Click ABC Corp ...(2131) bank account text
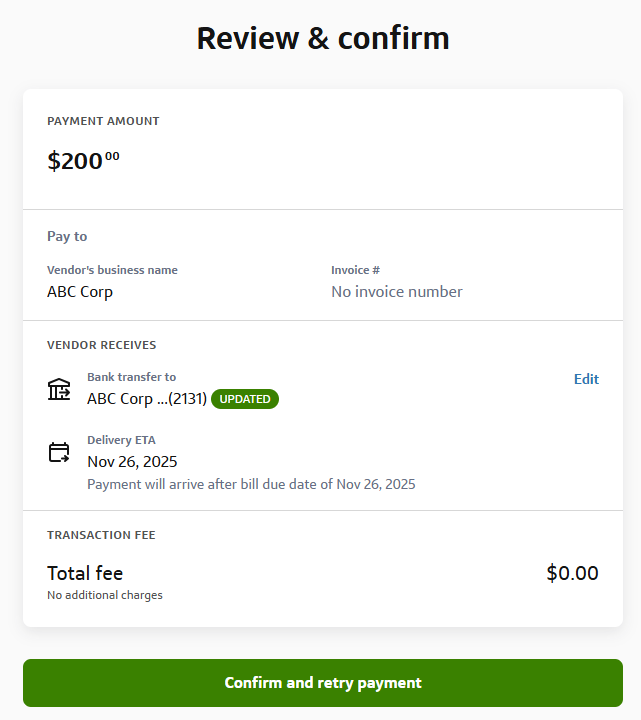 pyautogui.click(x=147, y=399)
